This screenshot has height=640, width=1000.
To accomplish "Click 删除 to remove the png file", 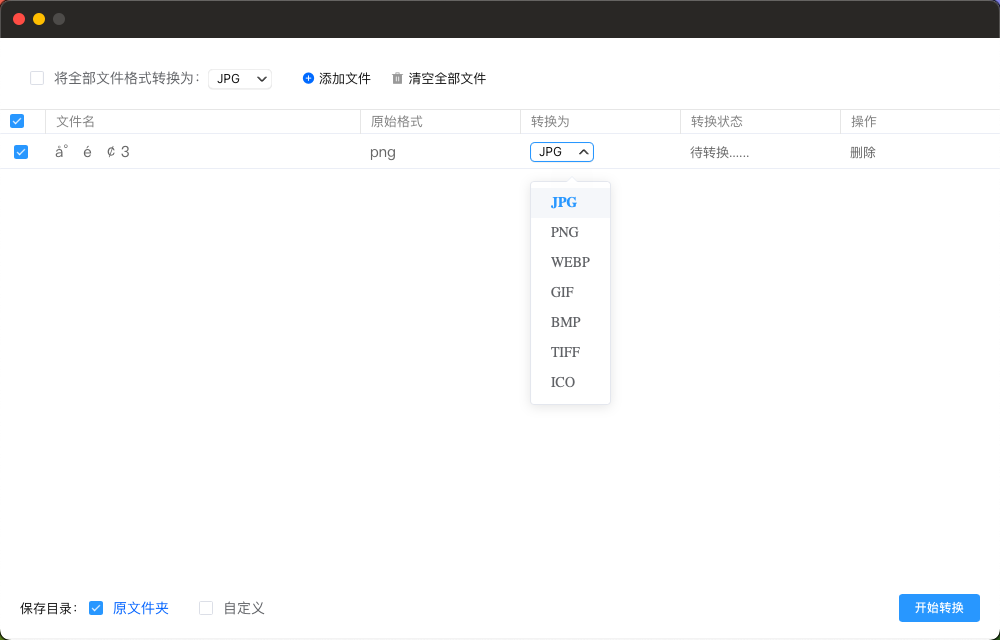I will point(863,152).
